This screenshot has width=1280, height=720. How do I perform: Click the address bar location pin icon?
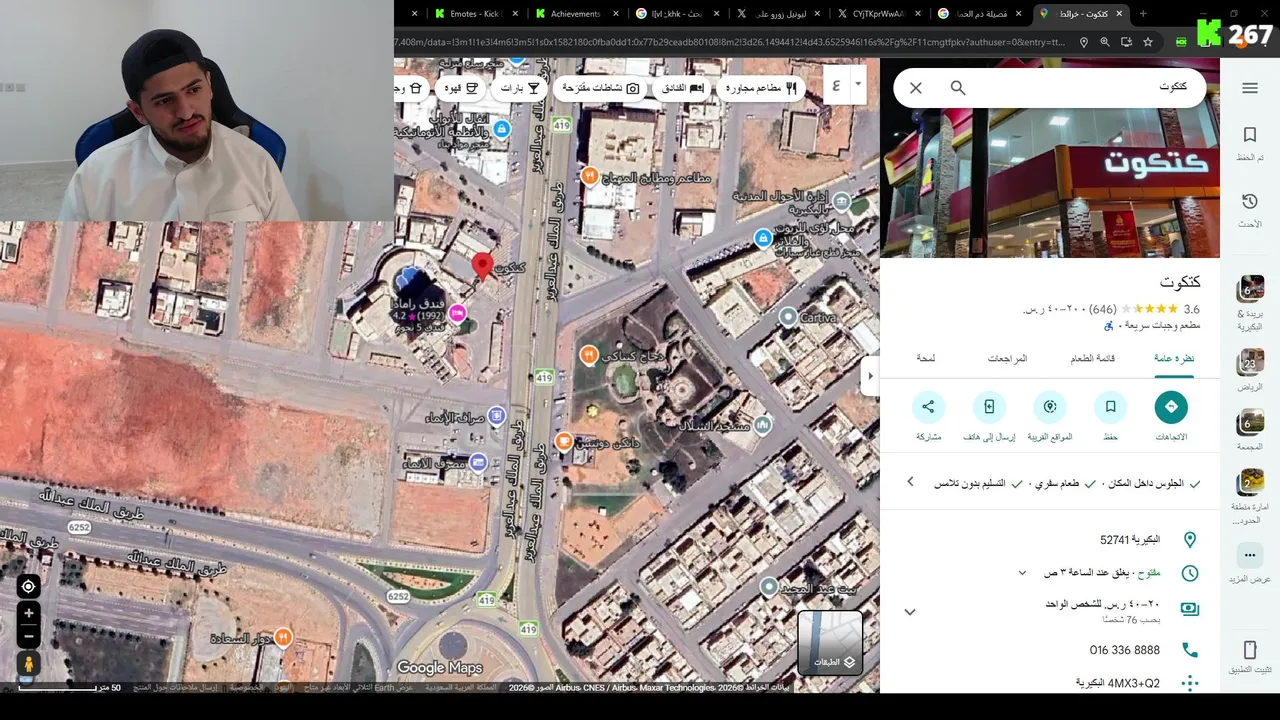(x=1084, y=42)
